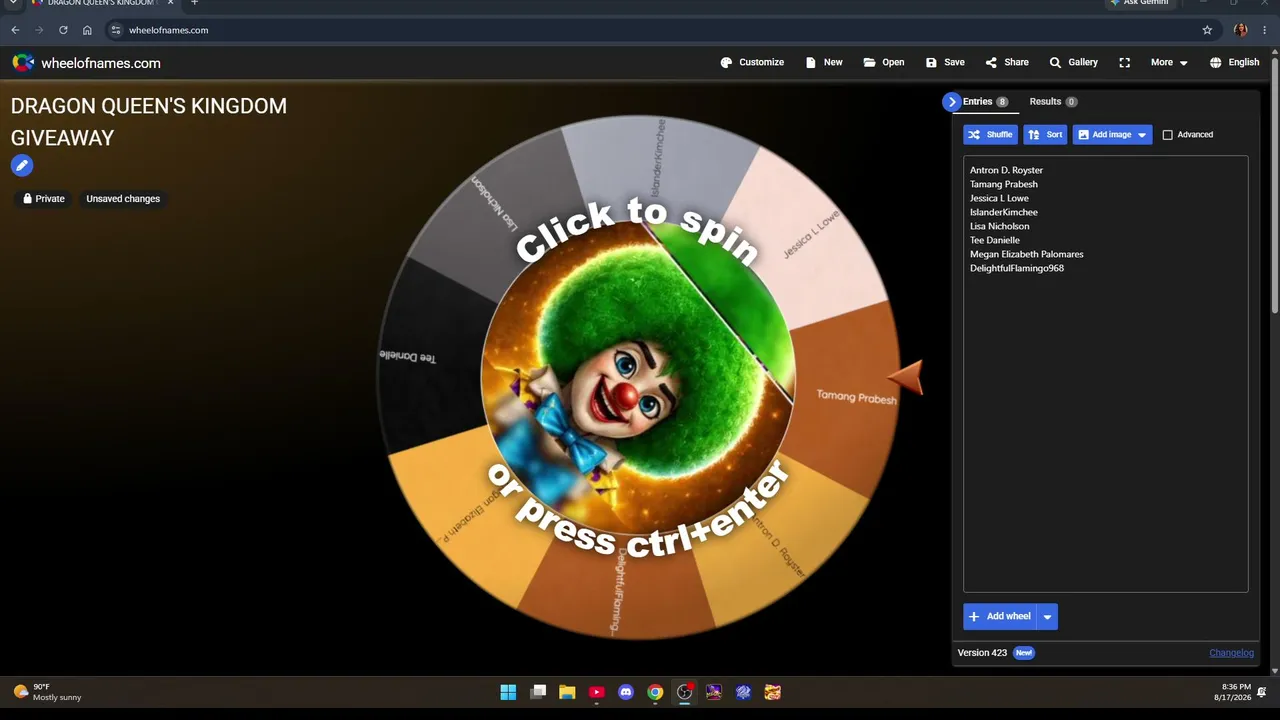Open the More dropdown menu
This screenshot has height=720, width=1280.
click(x=1169, y=62)
